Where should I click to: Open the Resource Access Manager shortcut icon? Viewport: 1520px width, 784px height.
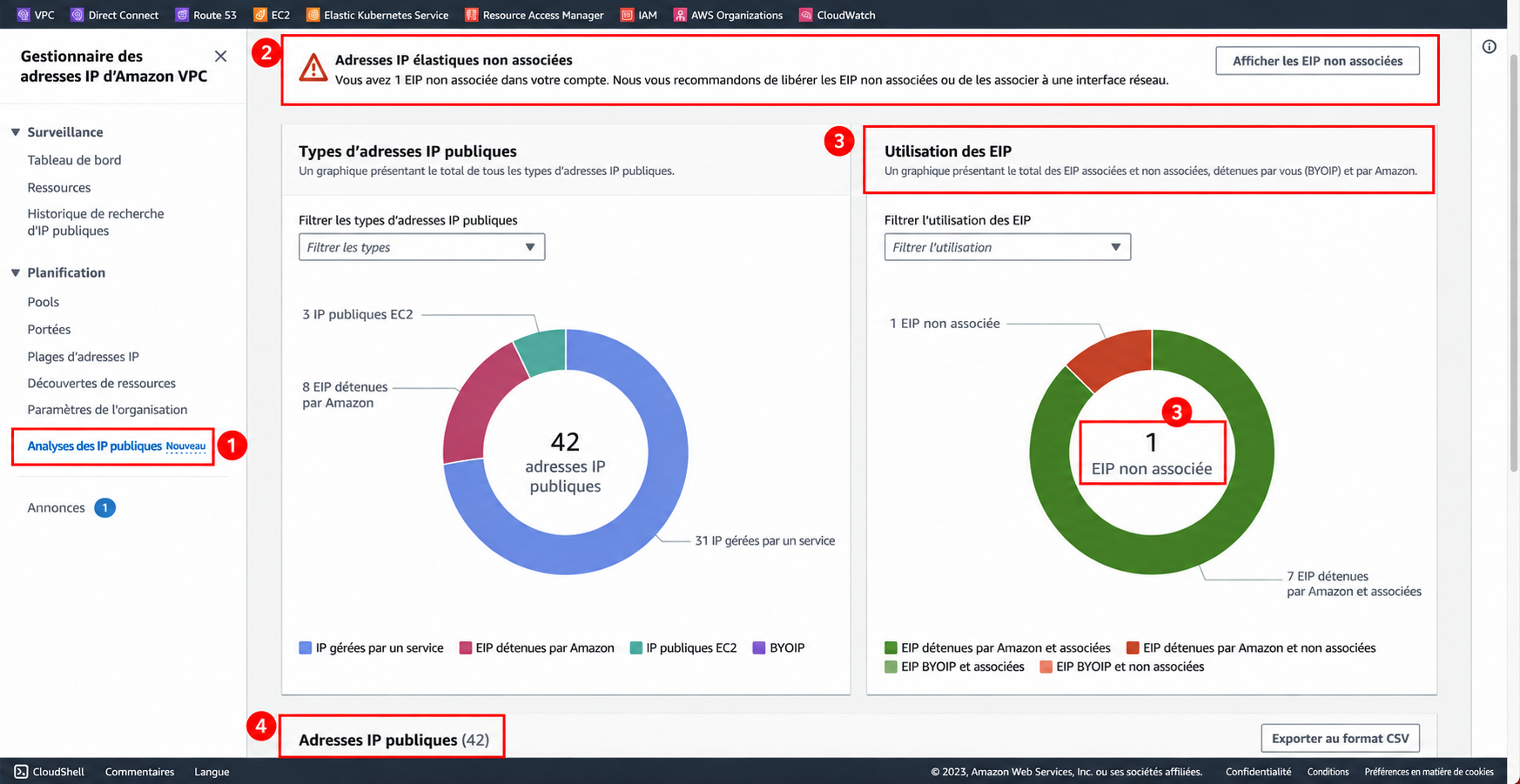click(472, 15)
